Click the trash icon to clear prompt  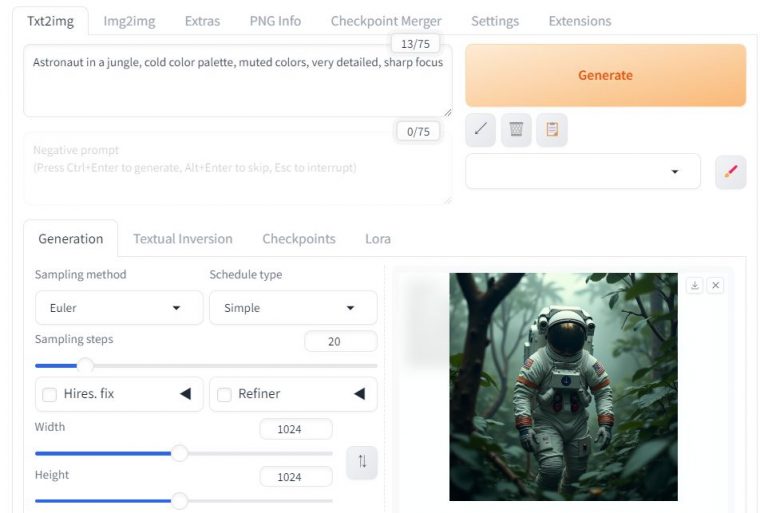click(516, 129)
